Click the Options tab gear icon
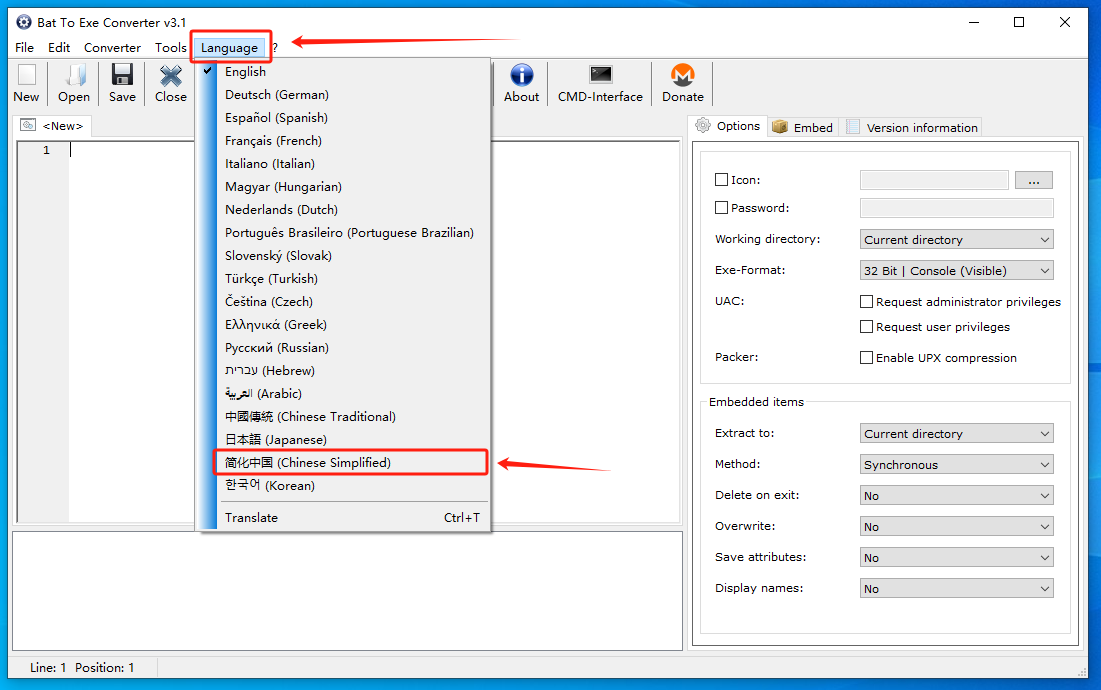Viewport: 1101px width, 690px height. pos(703,126)
